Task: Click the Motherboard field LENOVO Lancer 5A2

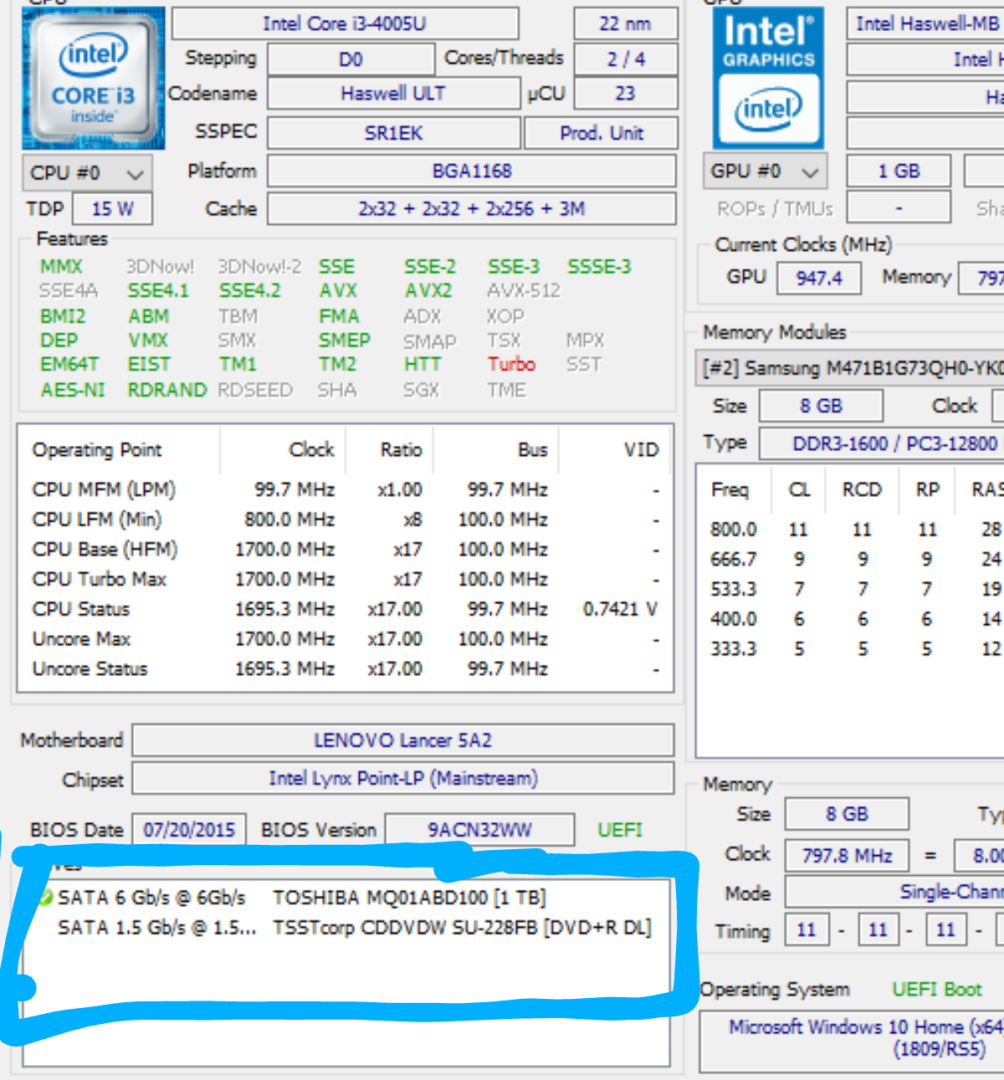Action: (x=403, y=740)
